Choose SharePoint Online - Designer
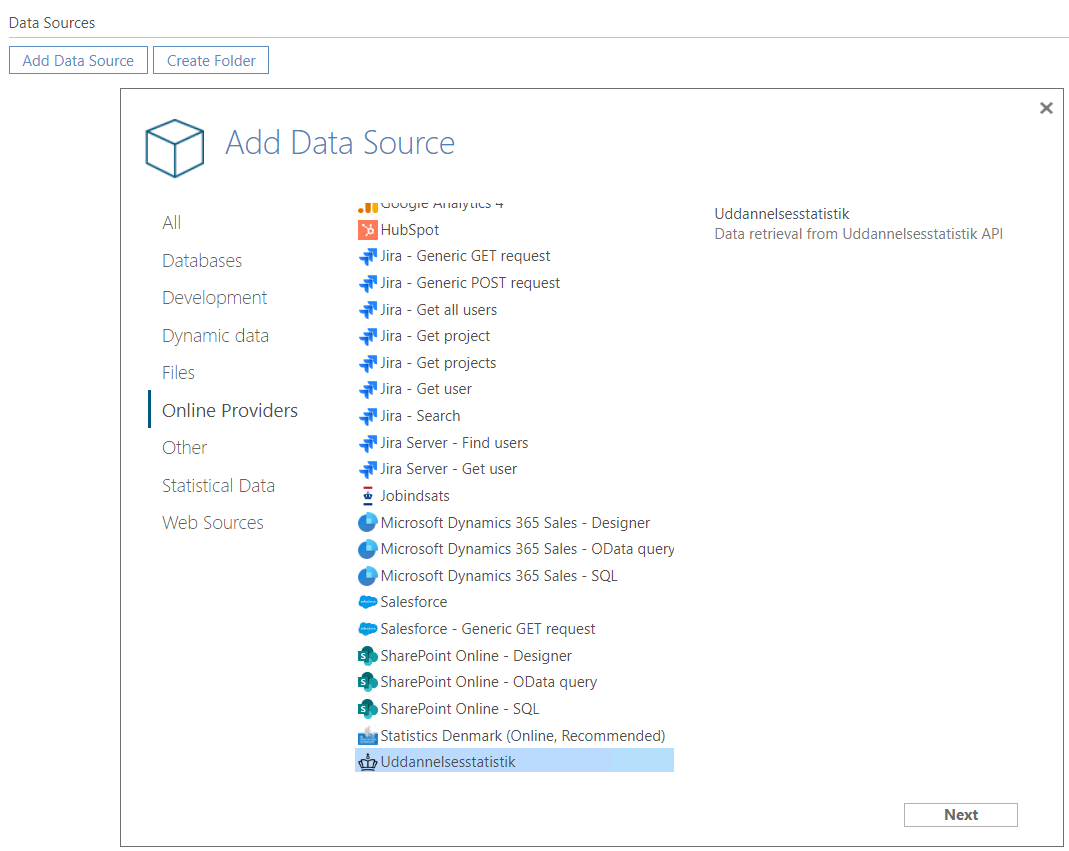This screenshot has width=1069, height=851. (x=476, y=656)
